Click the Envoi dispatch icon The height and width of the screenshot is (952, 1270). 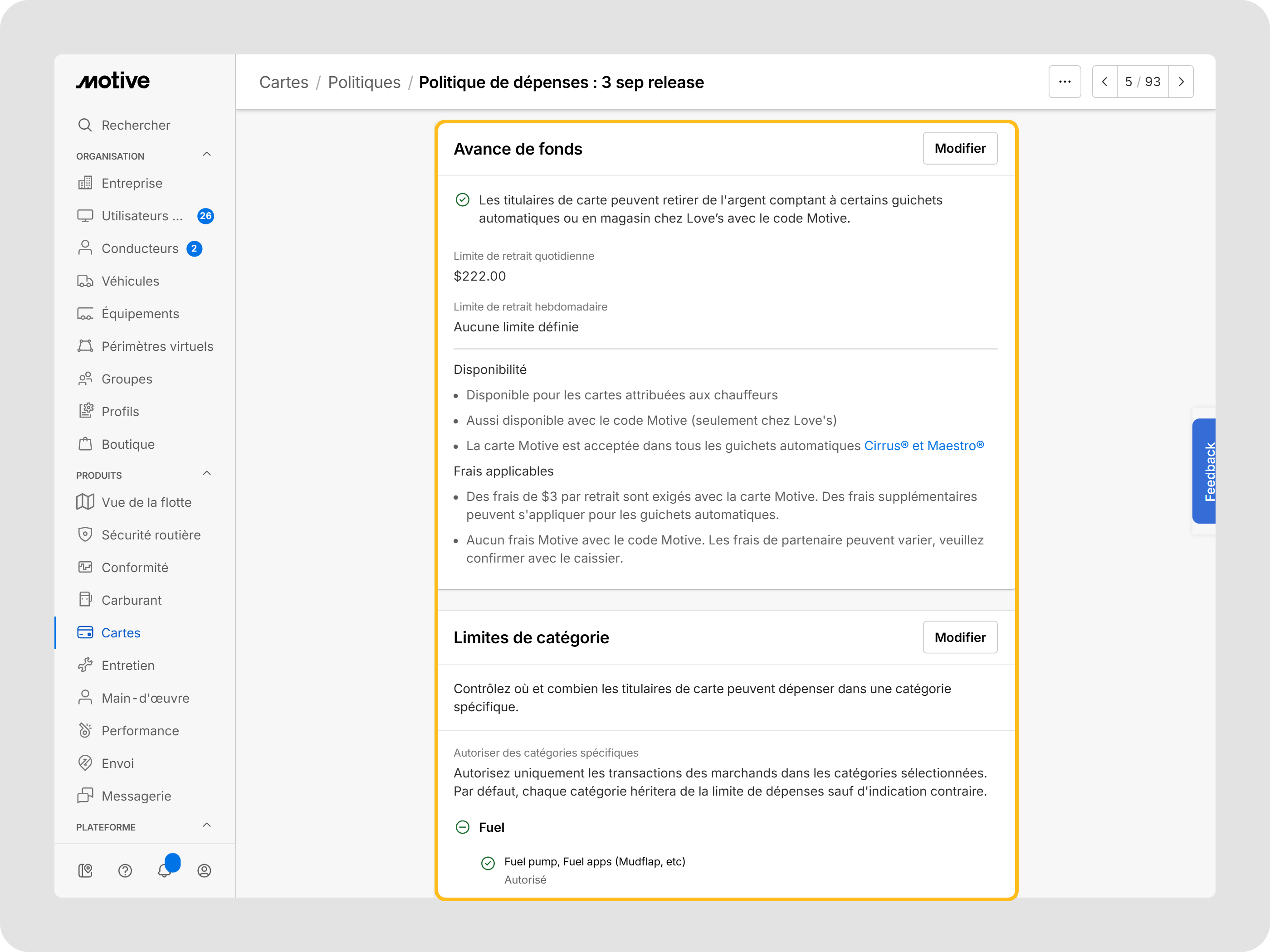pos(85,763)
